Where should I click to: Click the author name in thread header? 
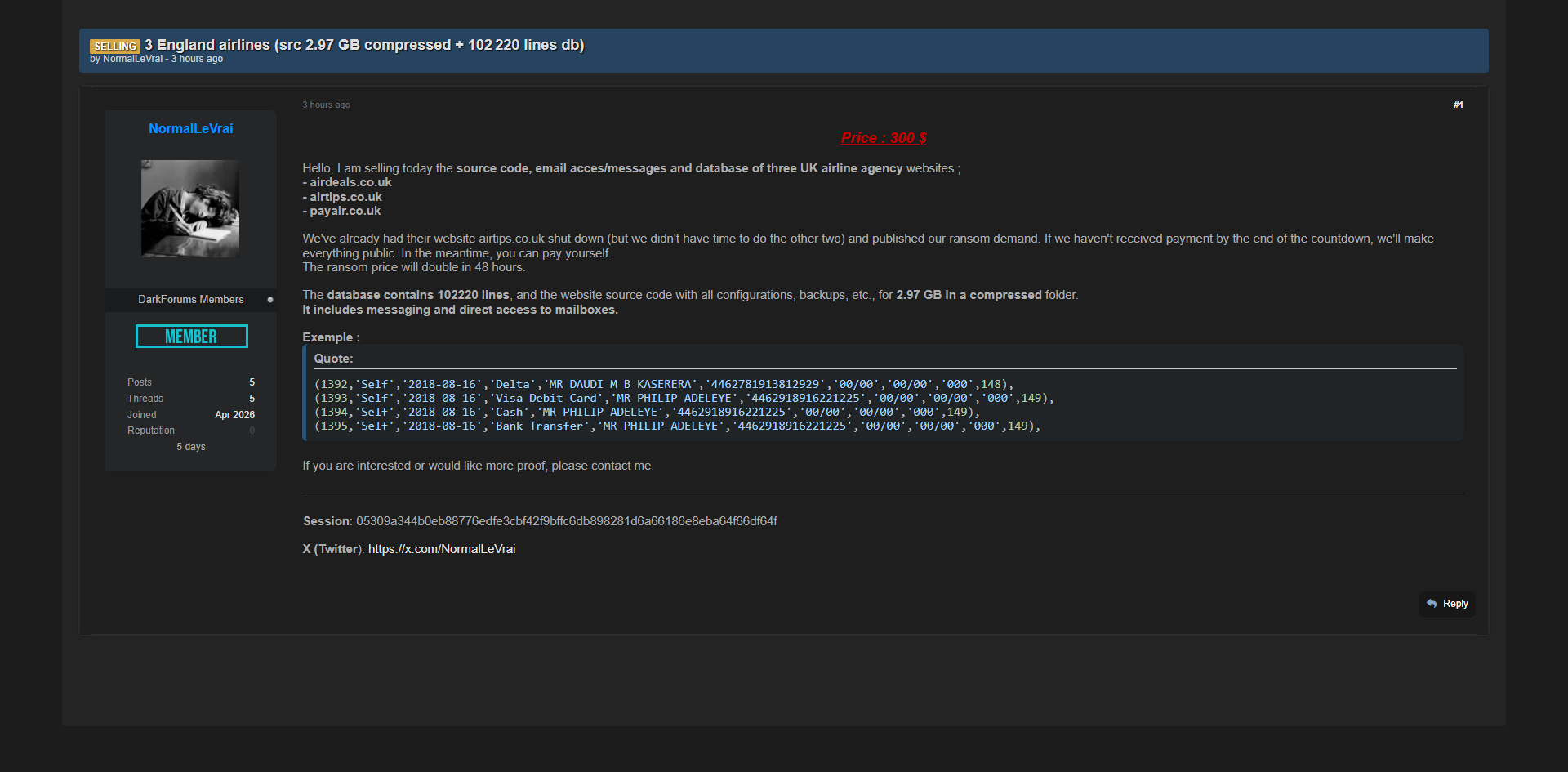[x=132, y=59]
